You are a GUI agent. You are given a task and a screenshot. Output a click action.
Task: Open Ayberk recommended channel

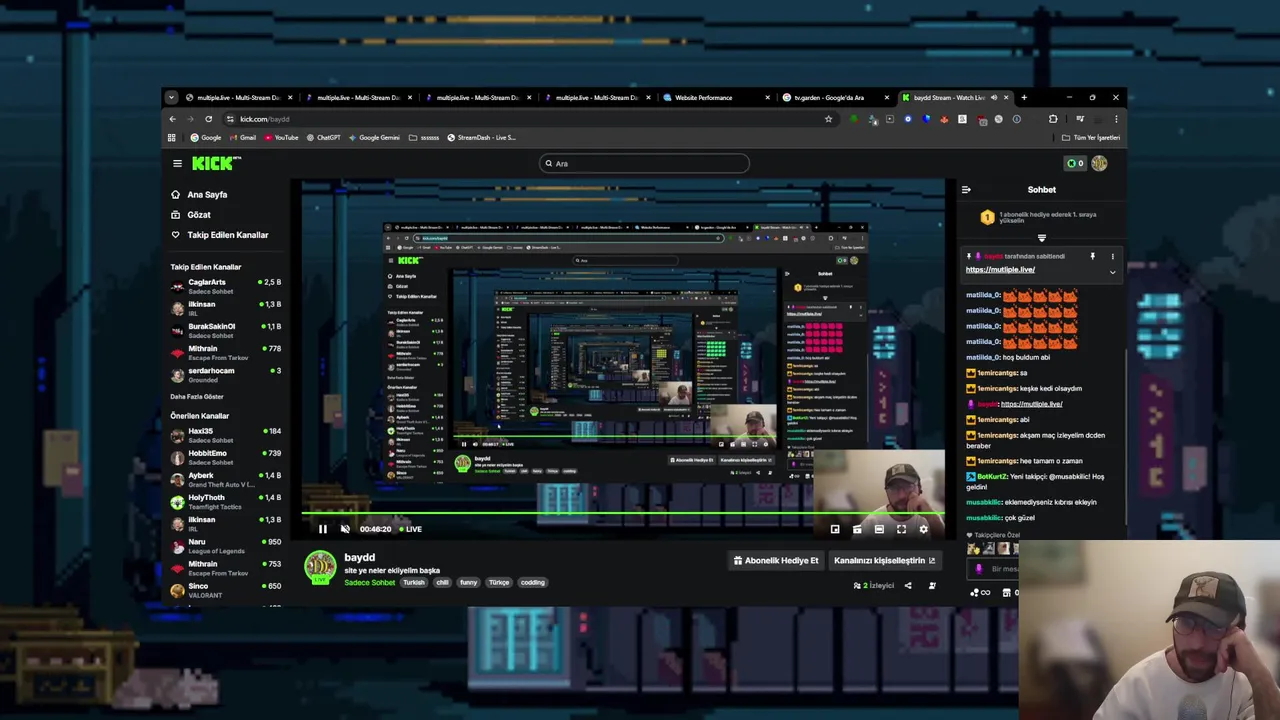coord(226,479)
